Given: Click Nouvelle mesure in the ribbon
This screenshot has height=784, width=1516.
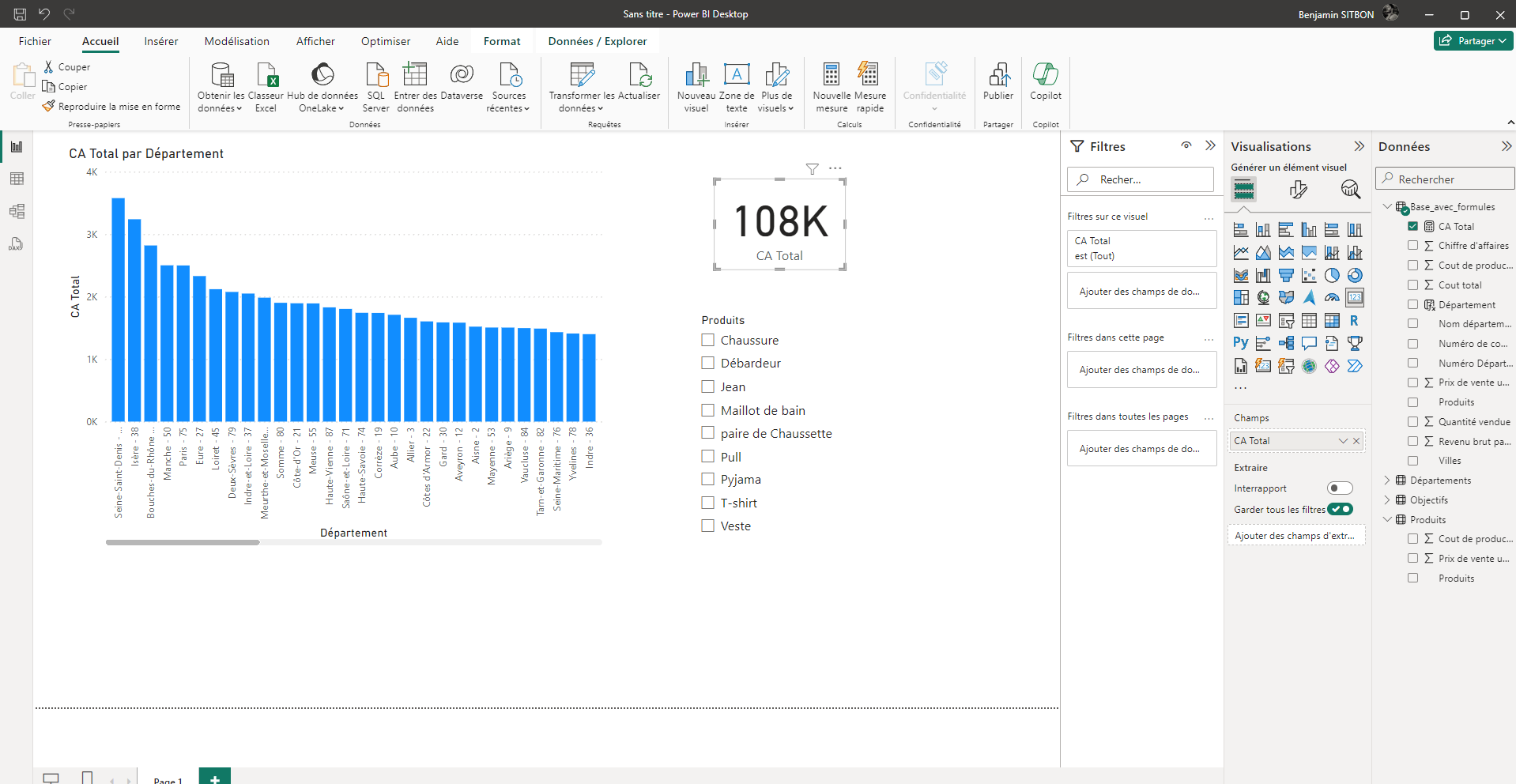Looking at the screenshot, I should tap(832, 88).
